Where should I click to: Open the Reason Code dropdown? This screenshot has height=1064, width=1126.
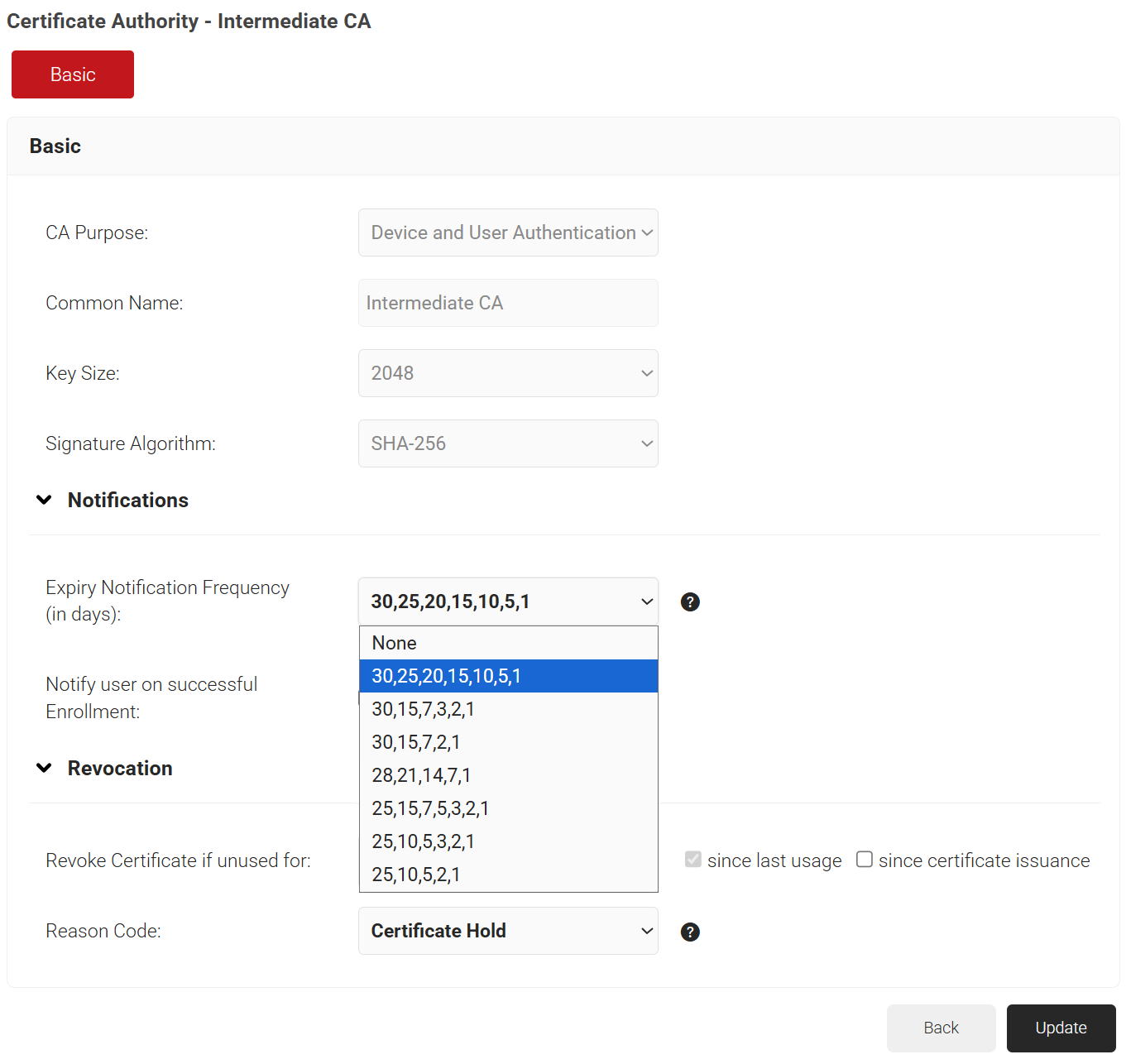[508, 931]
